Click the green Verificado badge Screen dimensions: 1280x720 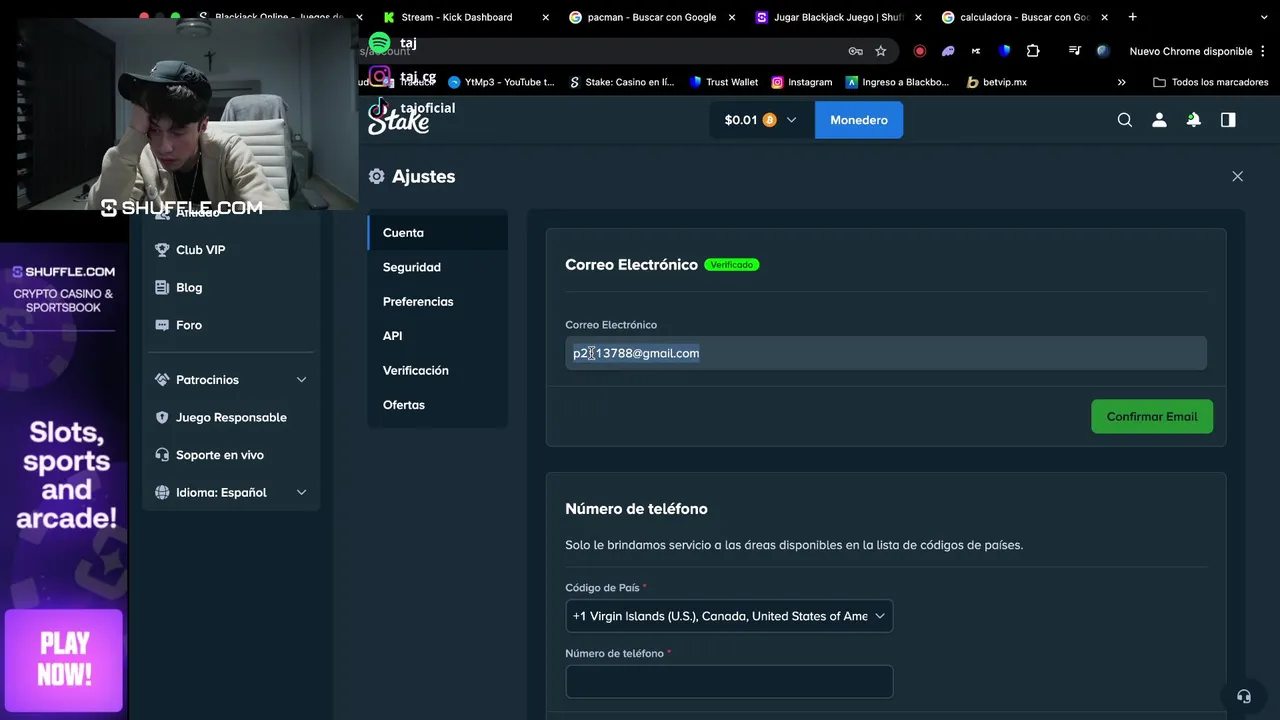tap(732, 265)
